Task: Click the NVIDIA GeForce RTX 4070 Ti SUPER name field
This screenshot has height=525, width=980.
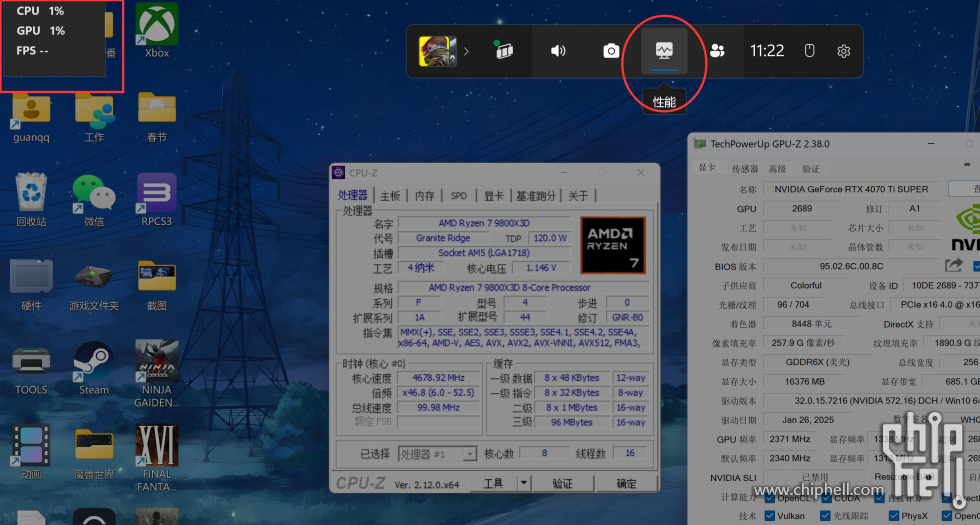Action: click(x=851, y=189)
